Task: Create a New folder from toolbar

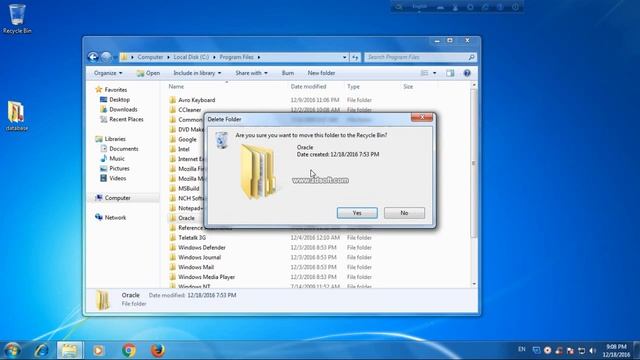Action: click(x=321, y=73)
